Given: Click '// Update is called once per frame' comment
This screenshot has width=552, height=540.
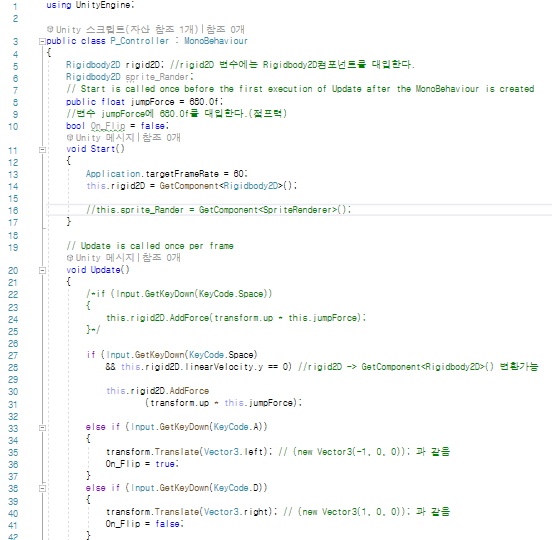Looking at the screenshot, I should click(x=150, y=246).
